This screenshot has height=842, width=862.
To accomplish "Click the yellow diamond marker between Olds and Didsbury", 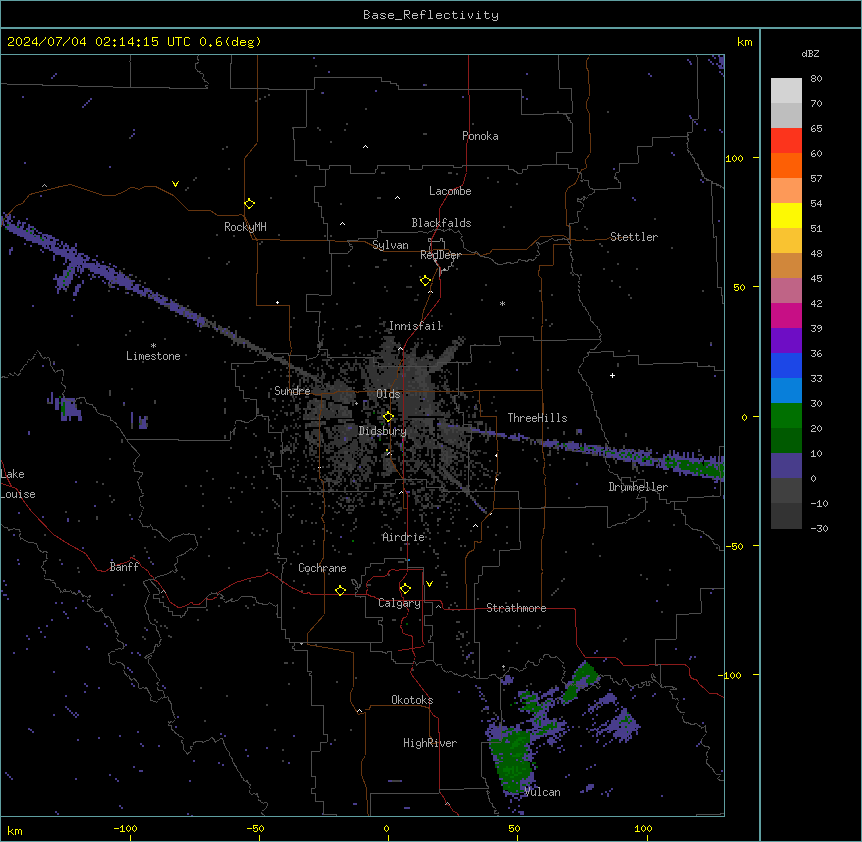I will pos(388,417).
